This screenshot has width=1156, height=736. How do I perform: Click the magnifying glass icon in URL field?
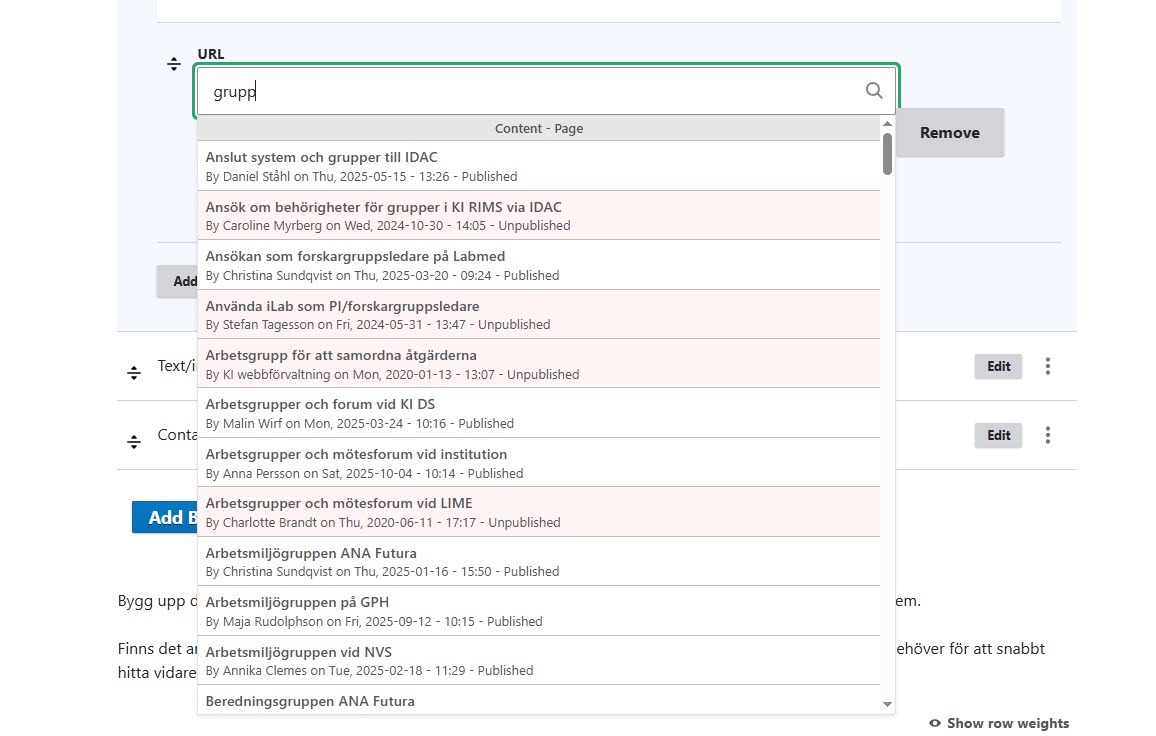coord(874,90)
